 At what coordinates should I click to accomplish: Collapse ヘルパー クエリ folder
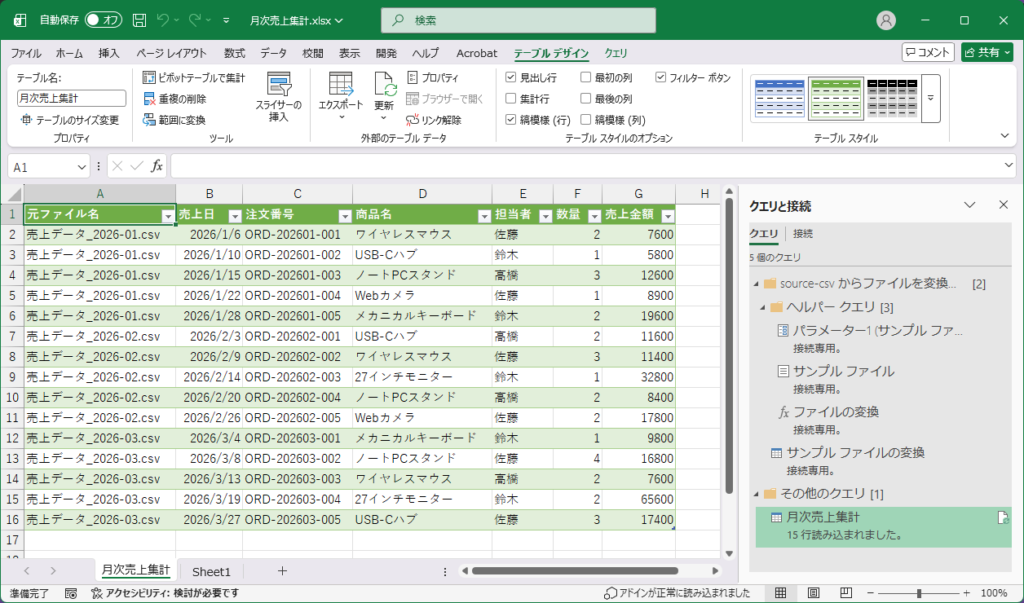763,307
